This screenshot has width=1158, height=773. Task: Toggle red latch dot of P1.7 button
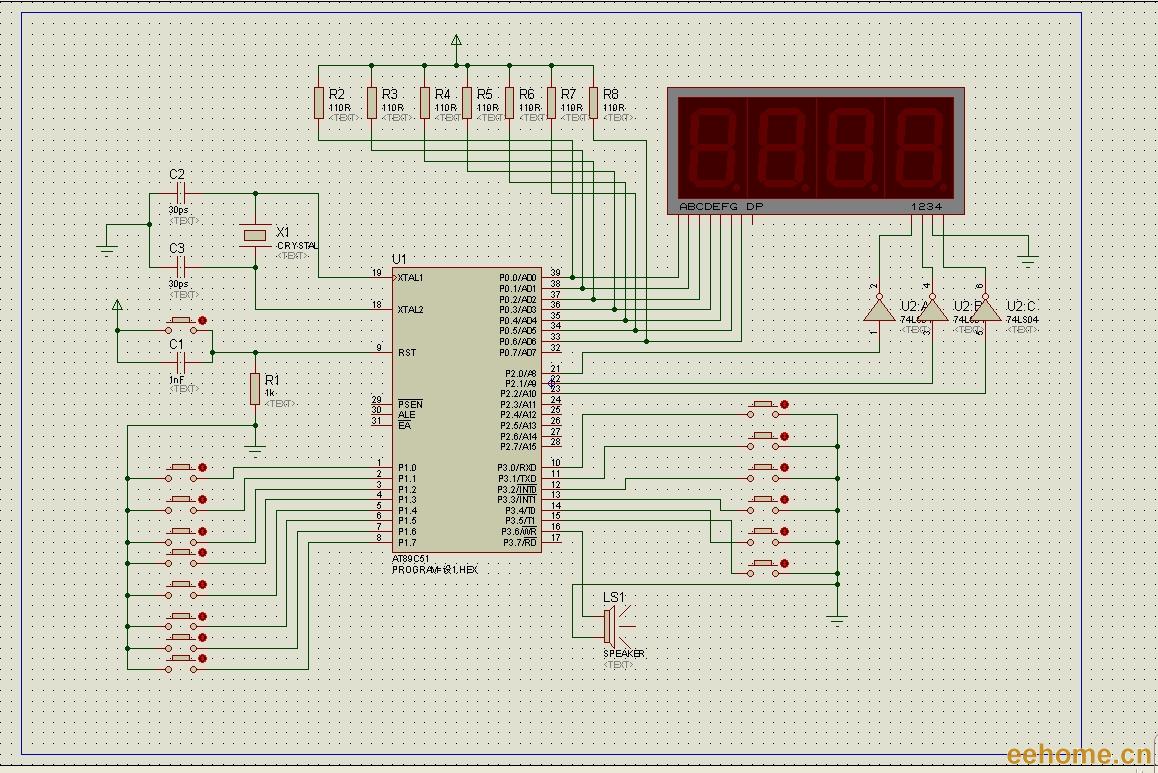pos(202,659)
